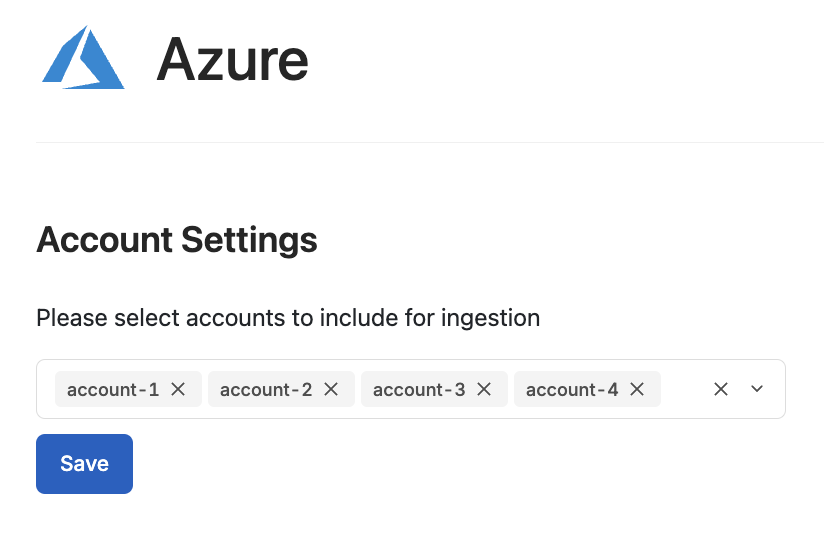Screen dimensions: 824x536
Task: Click the word 'ingestion' in the instruction
Action: [490, 318]
